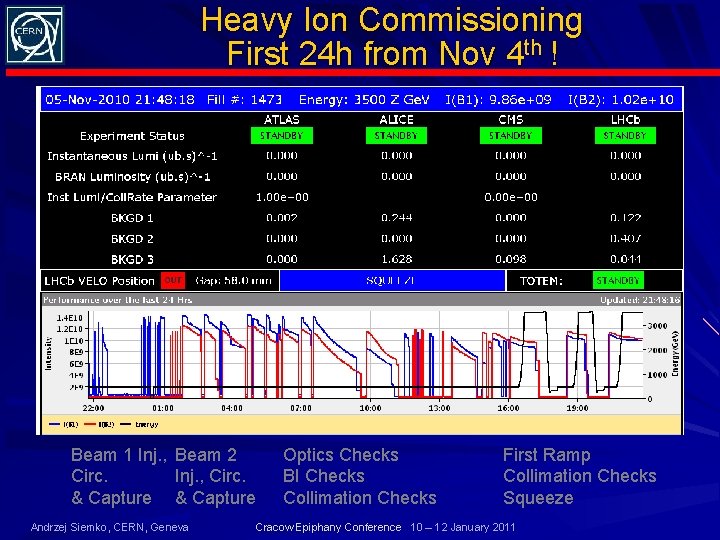Click the BKGD 2 row label
Screen dimensions: 720x540
[132, 239]
